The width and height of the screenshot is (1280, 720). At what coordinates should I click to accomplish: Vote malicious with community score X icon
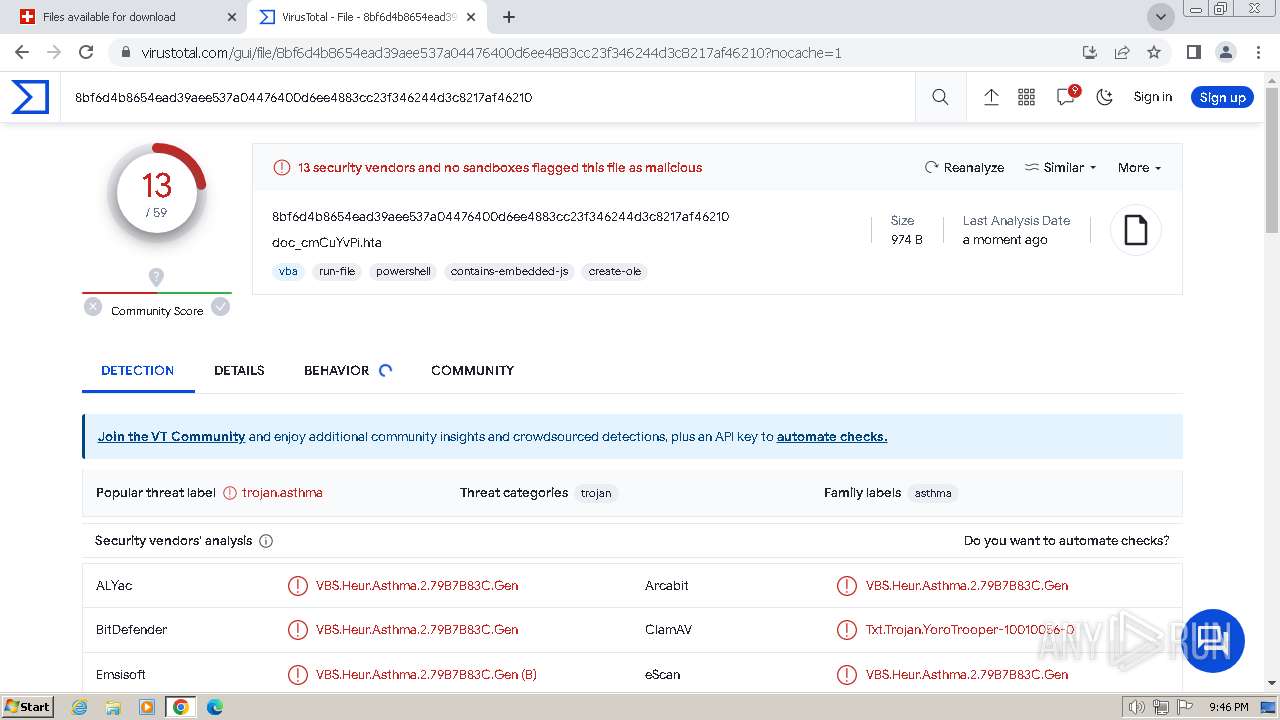[x=93, y=307]
